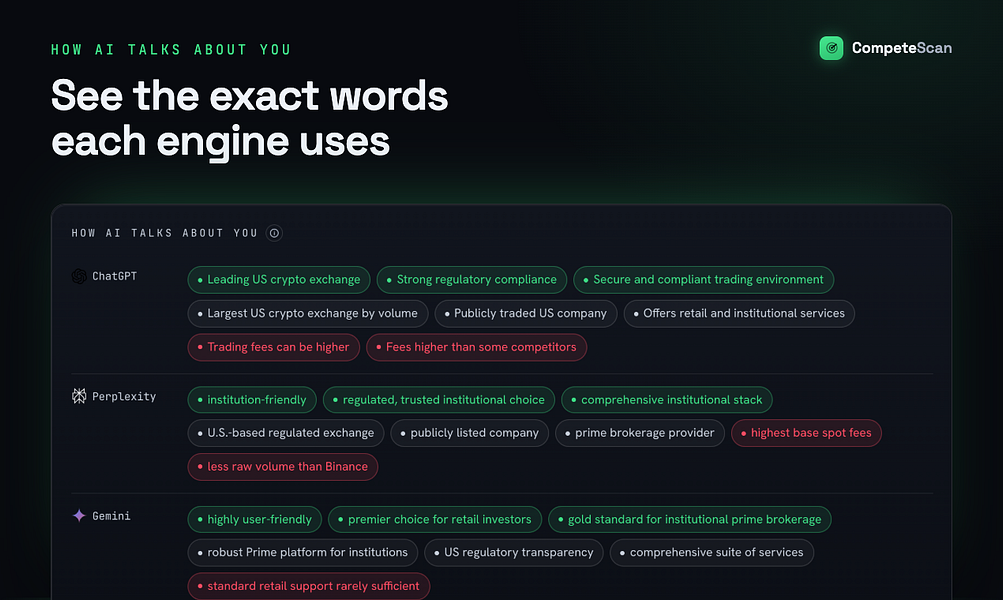Viewport: 1003px width, 600px height.
Task: Select 'standard retail support rarely sufficient' tag
Action: coord(309,586)
